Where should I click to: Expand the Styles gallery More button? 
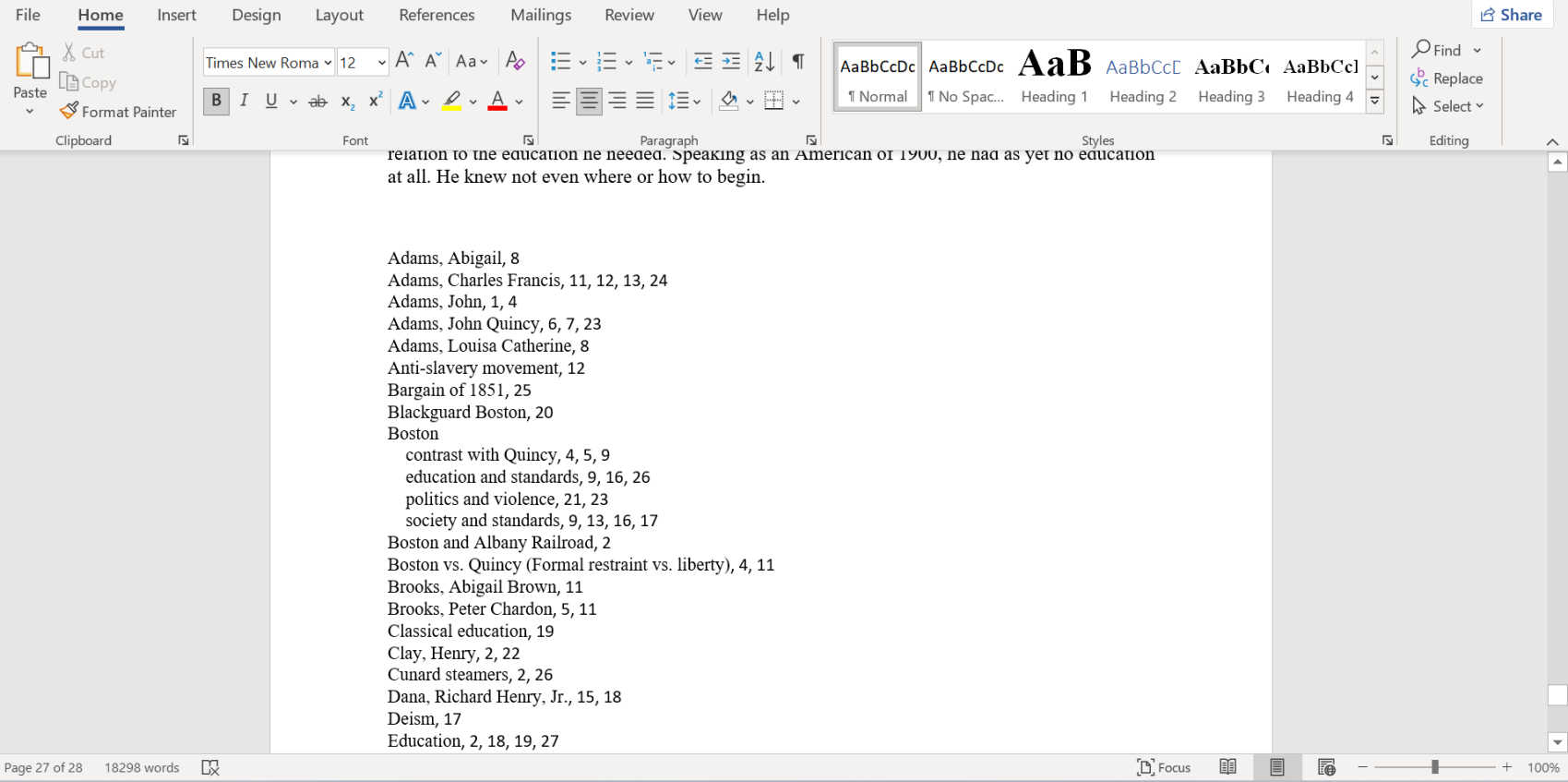click(x=1375, y=102)
